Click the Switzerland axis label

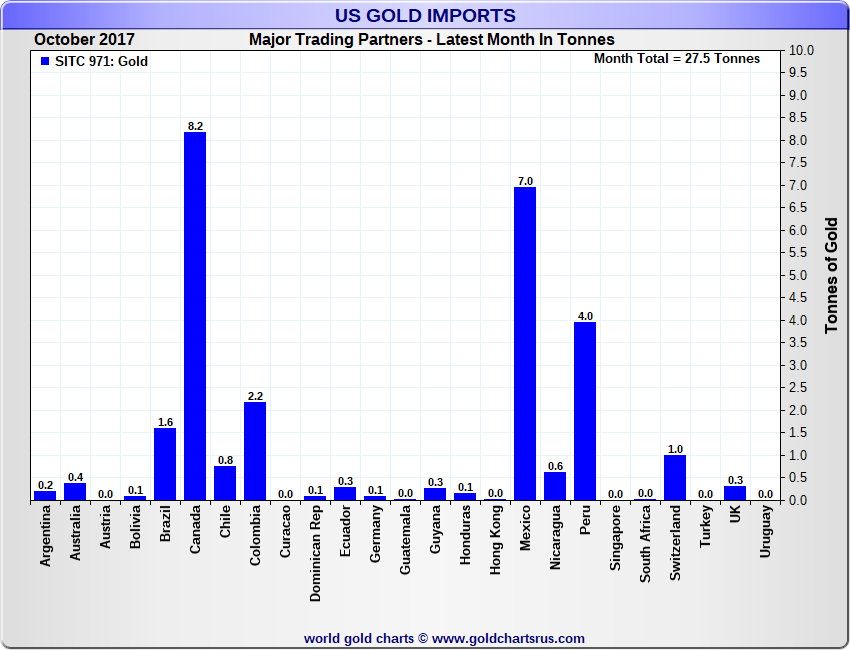click(x=675, y=543)
